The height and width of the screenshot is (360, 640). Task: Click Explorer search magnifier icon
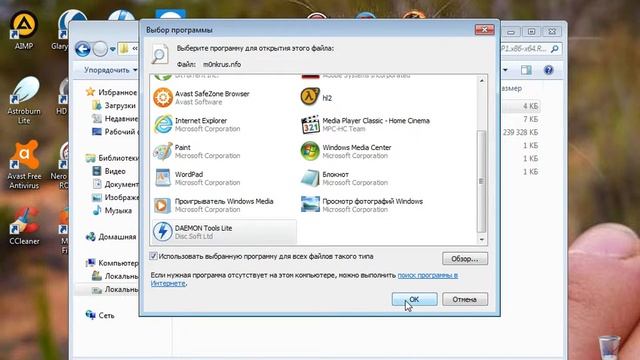(x=554, y=49)
